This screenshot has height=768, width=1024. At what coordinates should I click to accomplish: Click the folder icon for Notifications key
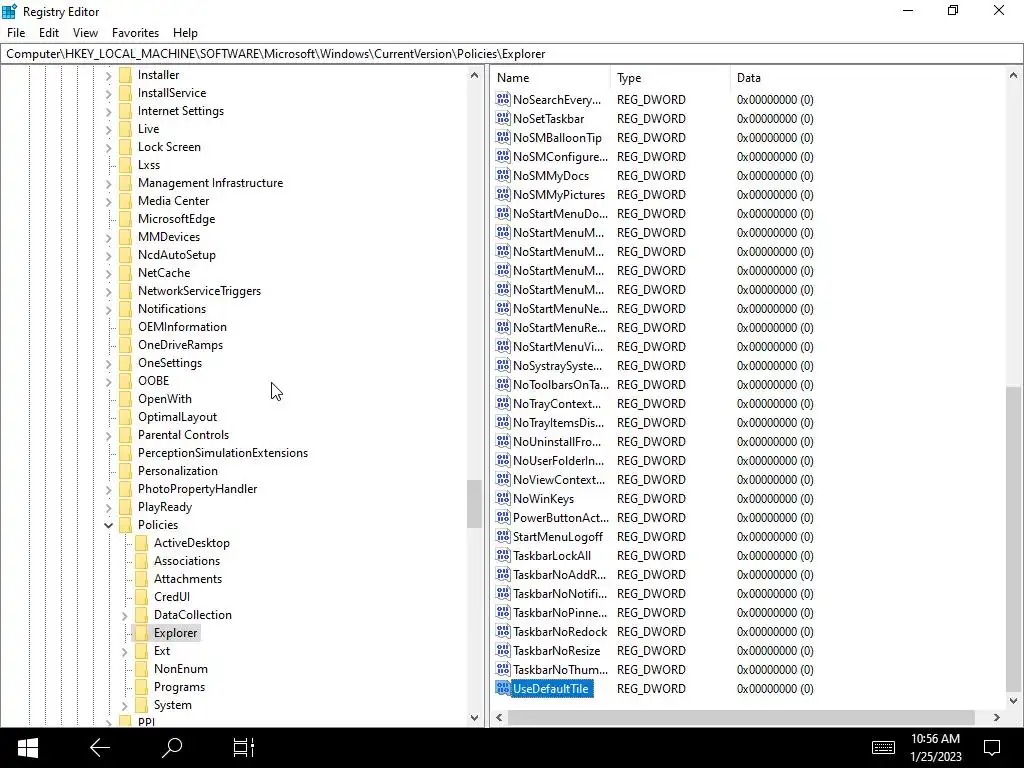click(125, 309)
